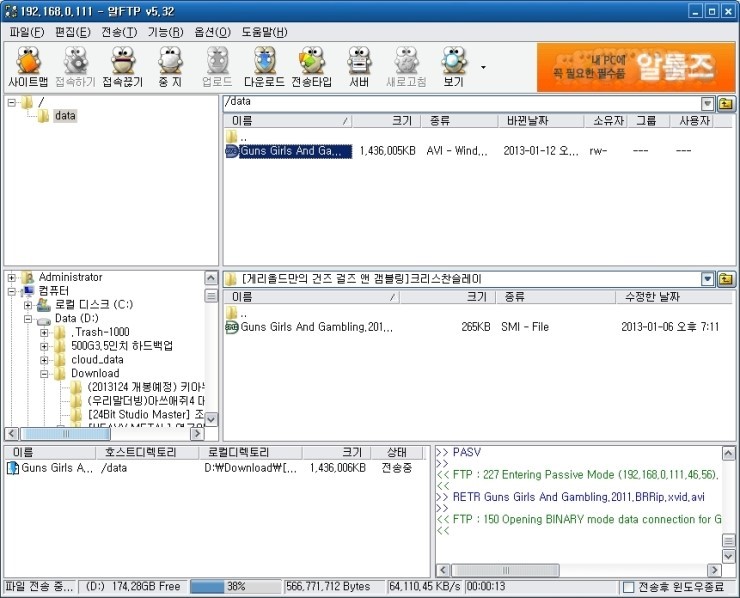Viewport: 740px width, 598px height.
Task: Enable the 전송후 윈도우종료 checkbox
Action: (x=628, y=587)
